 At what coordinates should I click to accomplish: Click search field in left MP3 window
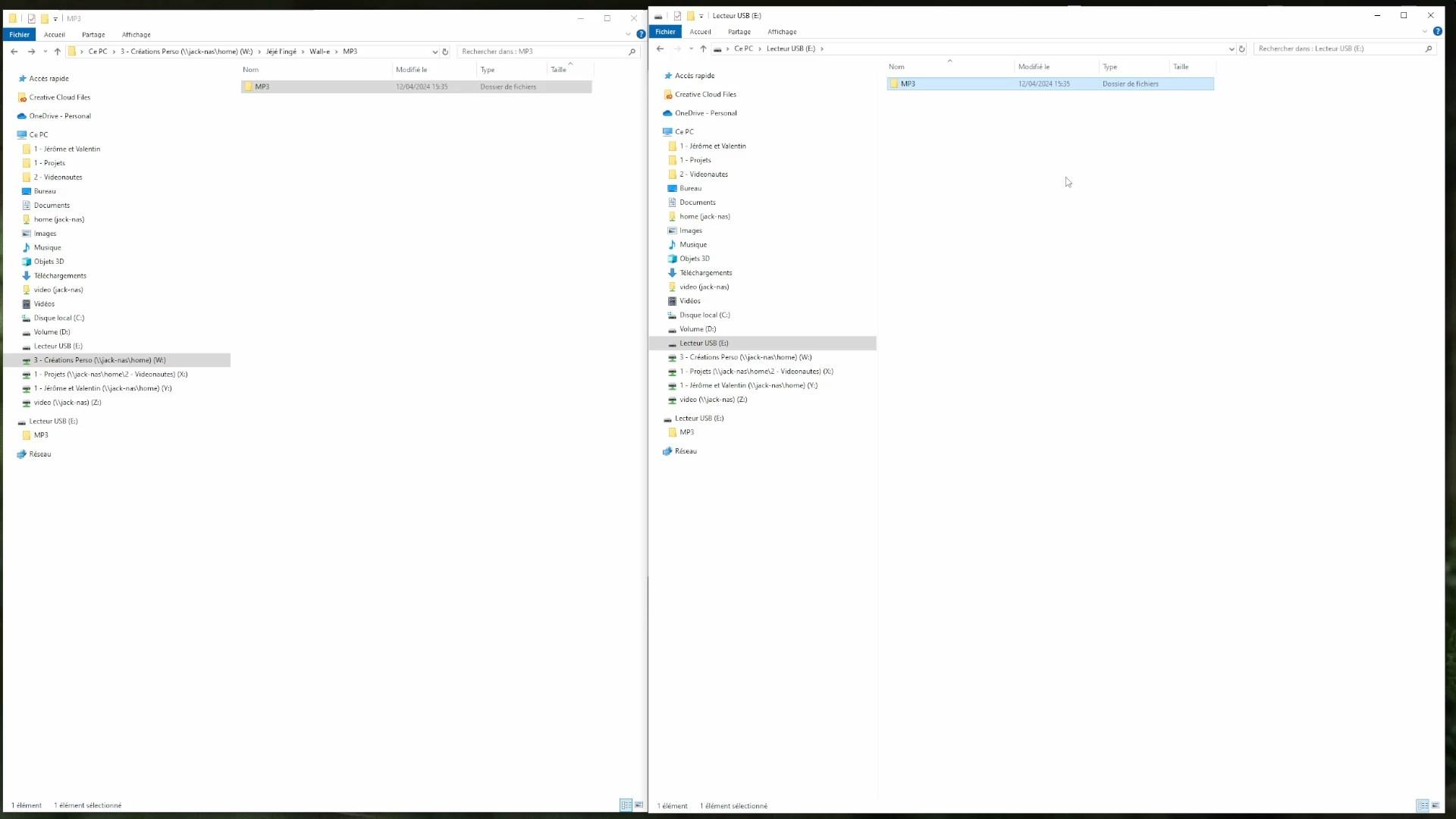pos(542,52)
